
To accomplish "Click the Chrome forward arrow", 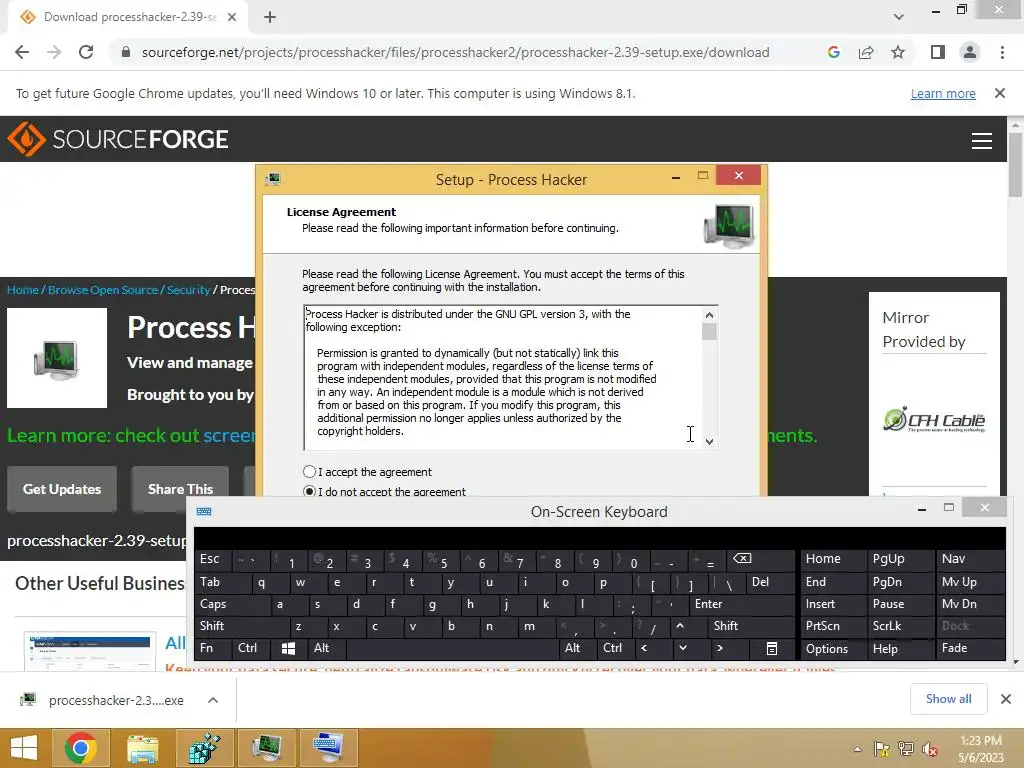I will click(x=54, y=52).
